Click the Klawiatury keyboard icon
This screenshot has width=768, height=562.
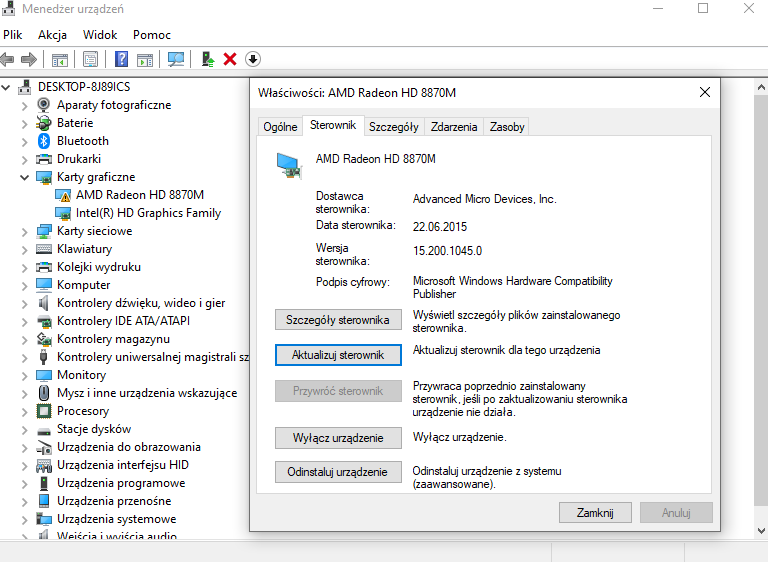tap(44, 249)
